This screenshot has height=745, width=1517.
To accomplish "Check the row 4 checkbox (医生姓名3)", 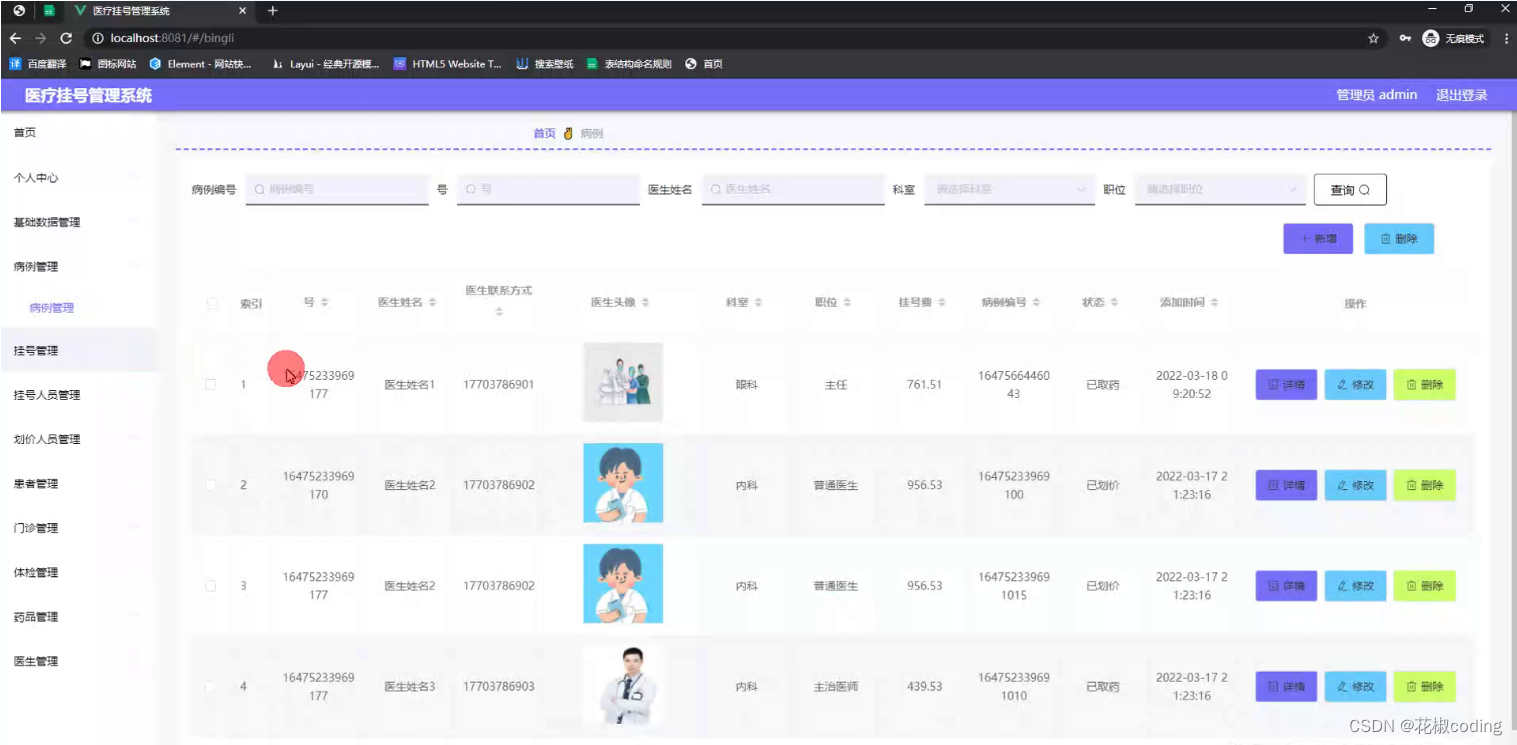I will 211,686.
